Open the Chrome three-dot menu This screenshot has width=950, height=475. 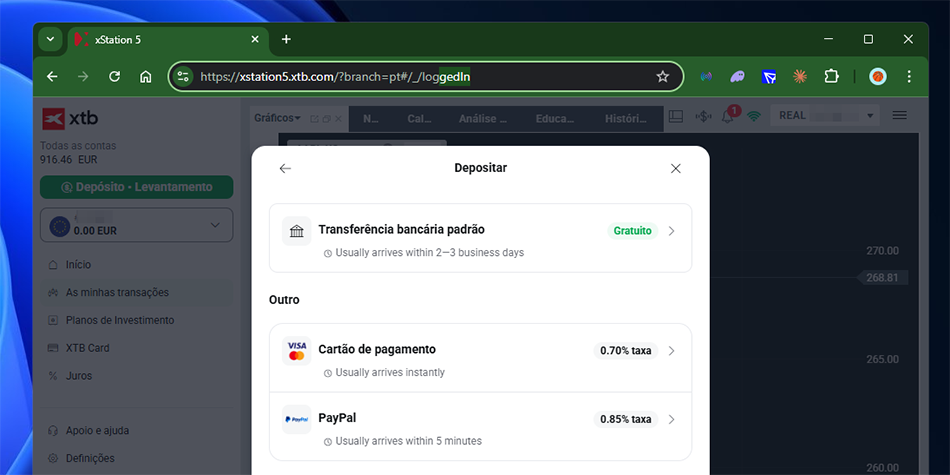[x=909, y=76]
